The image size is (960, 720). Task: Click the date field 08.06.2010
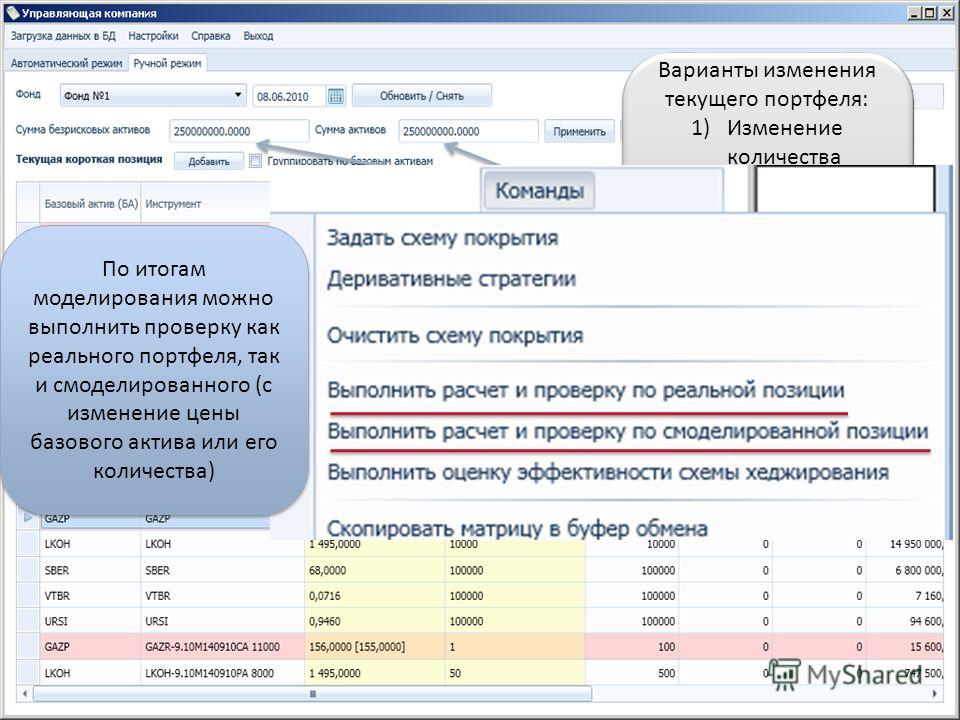tap(288, 96)
